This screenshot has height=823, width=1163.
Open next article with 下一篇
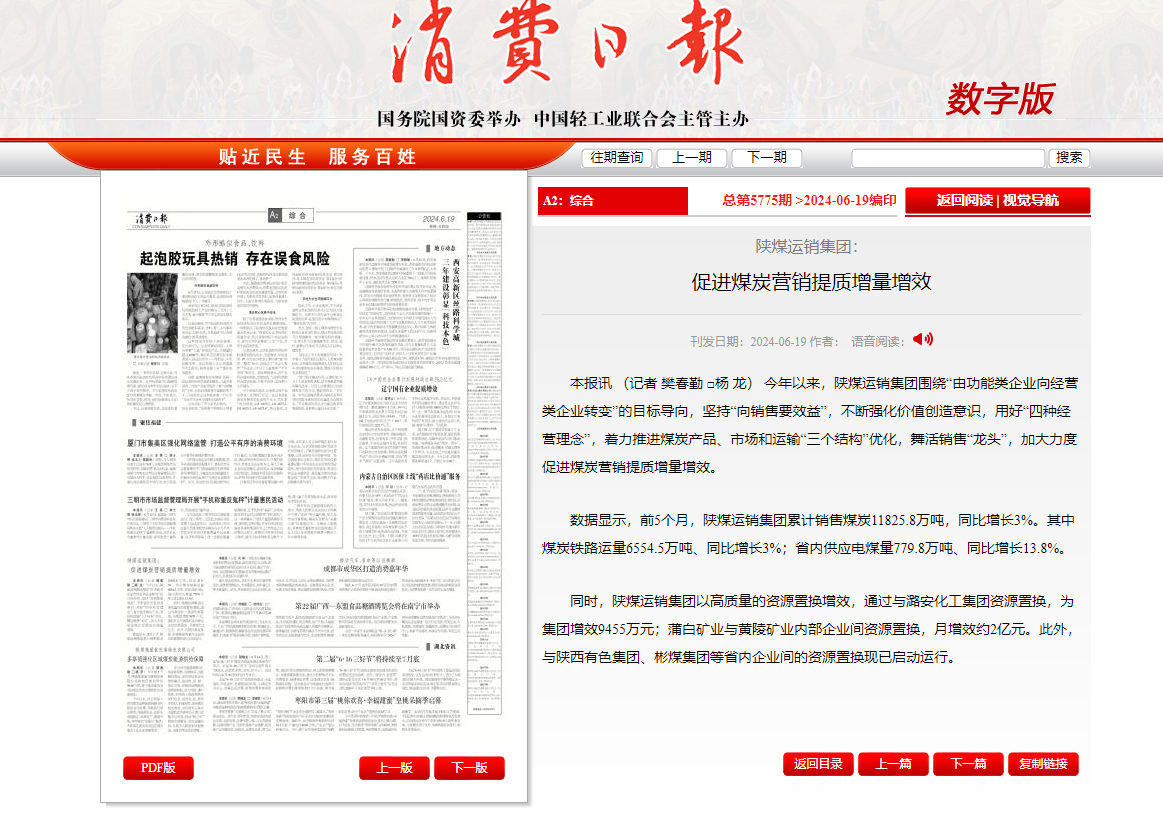click(x=968, y=764)
